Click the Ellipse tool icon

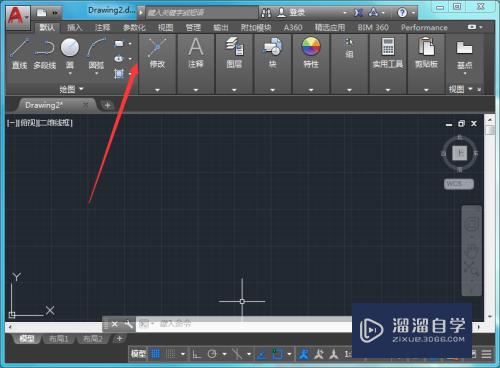click(x=119, y=59)
